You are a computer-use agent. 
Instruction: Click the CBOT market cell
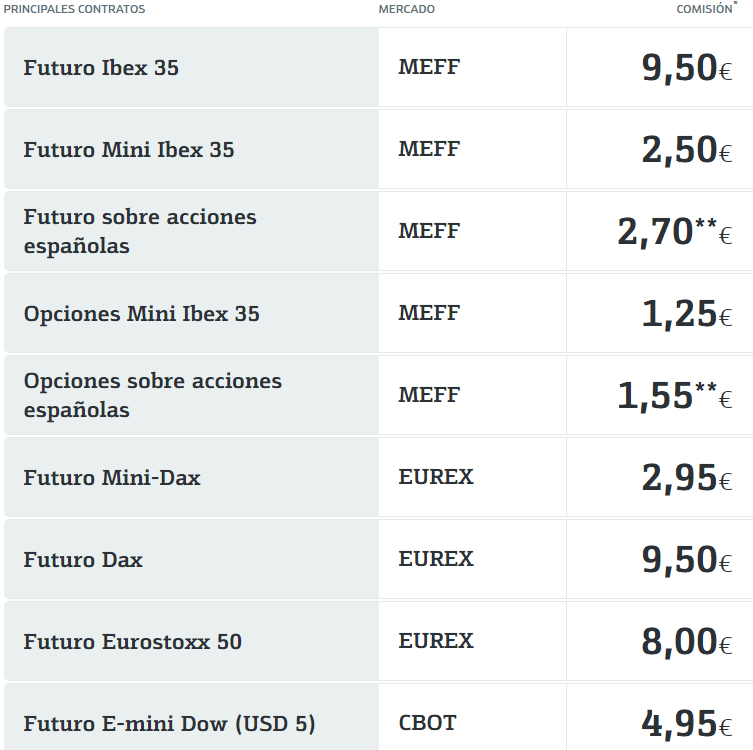click(429, 723)
